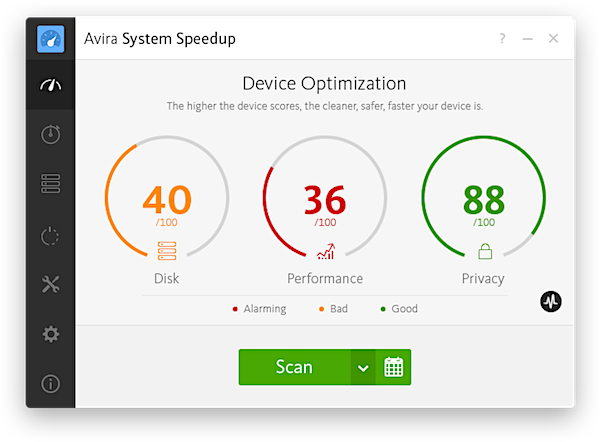Click the help question mark

pos(502,39)
